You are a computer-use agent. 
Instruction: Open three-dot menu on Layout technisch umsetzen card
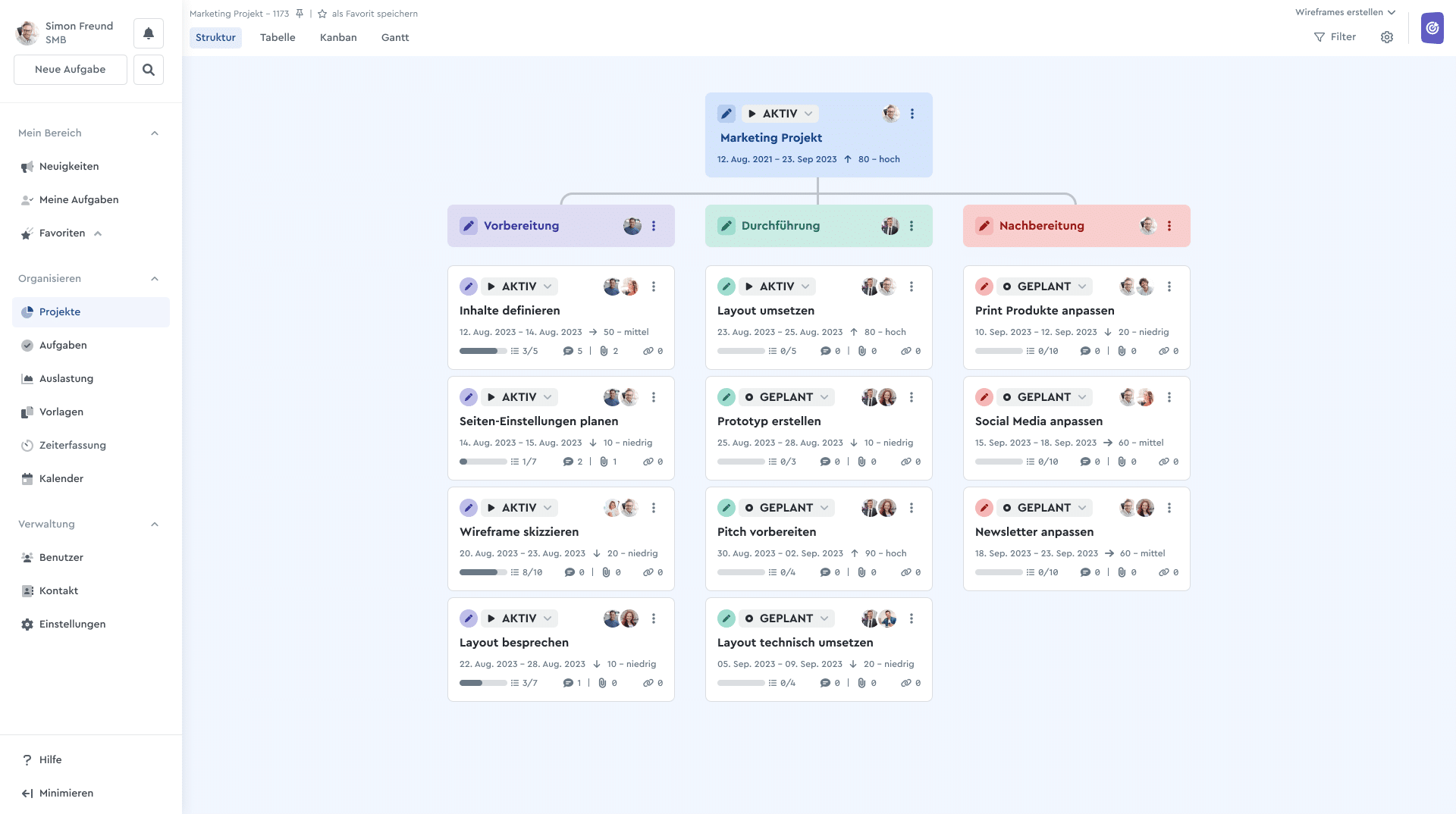click(912, 618)
